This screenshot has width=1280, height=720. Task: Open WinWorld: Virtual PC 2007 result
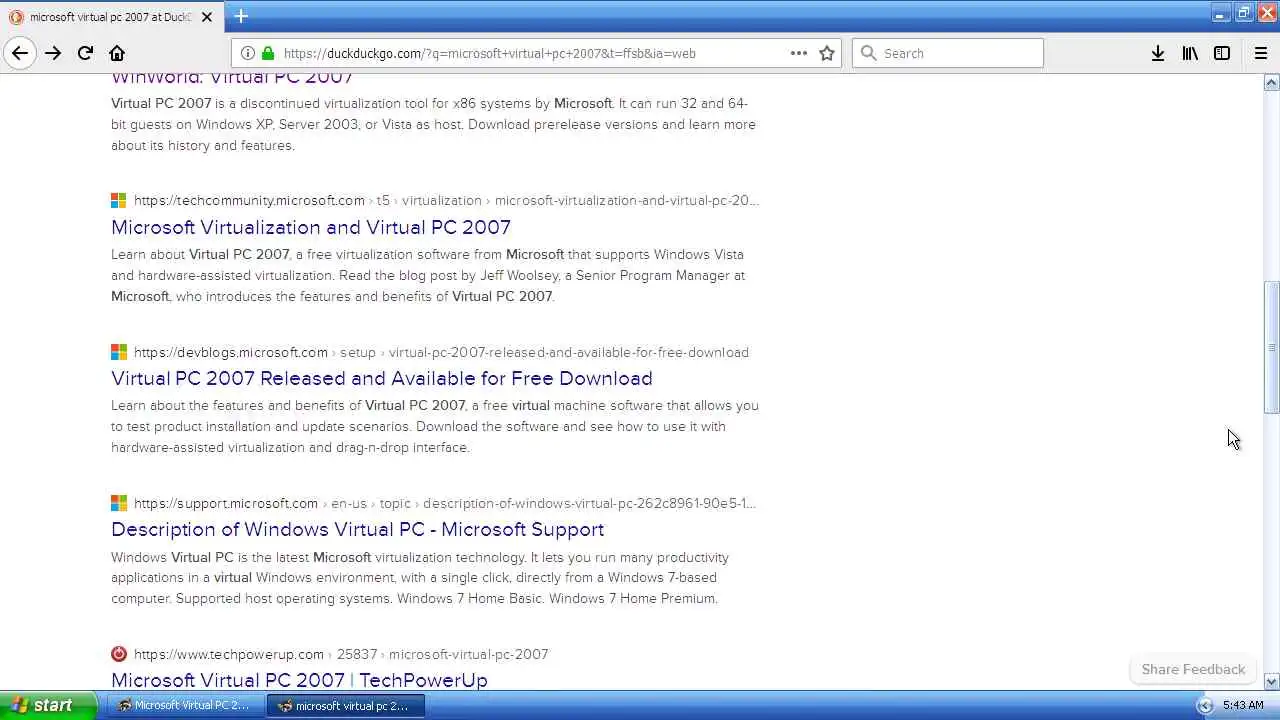232,77
